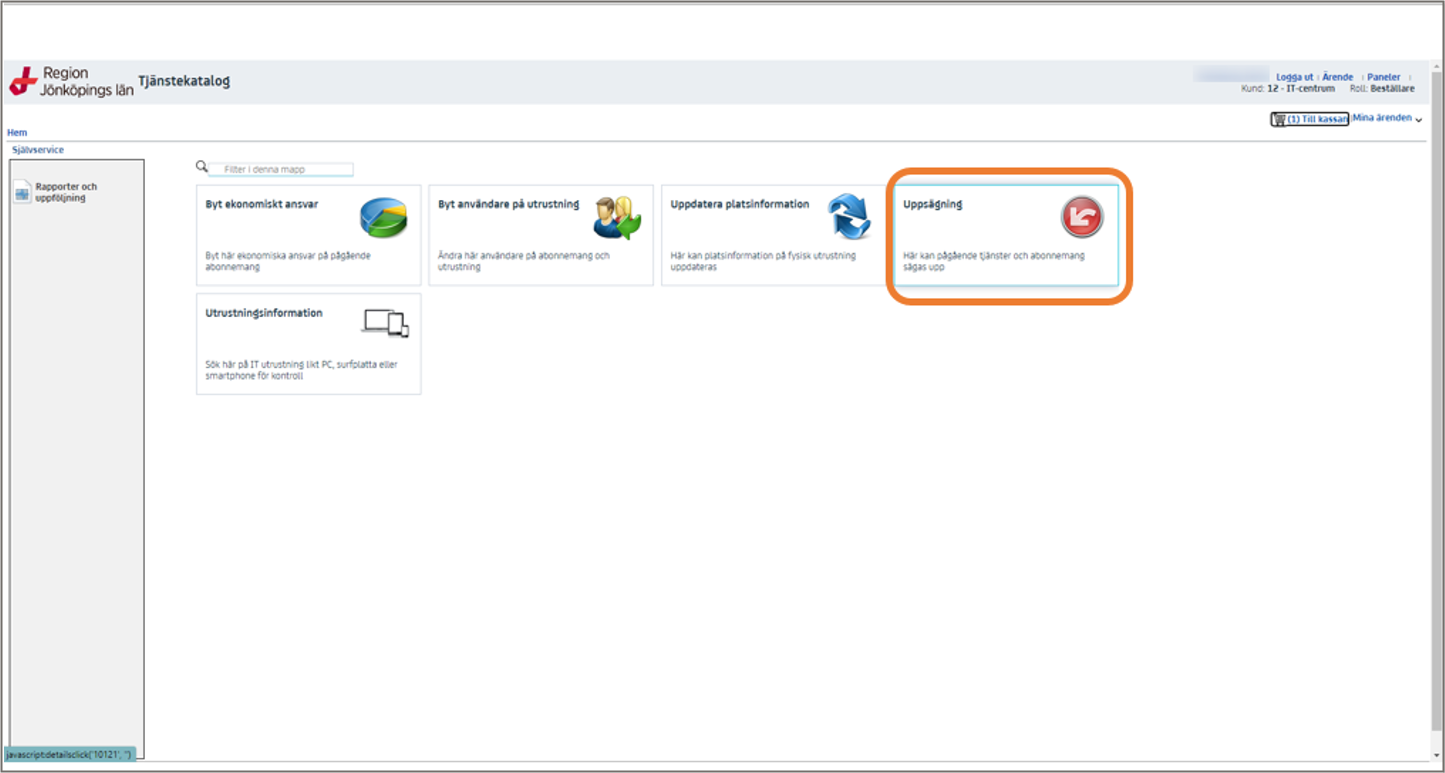Click the two-users icon on Byt användare card
This screenshot has width=1445, height=773.
tap(617, 217)
